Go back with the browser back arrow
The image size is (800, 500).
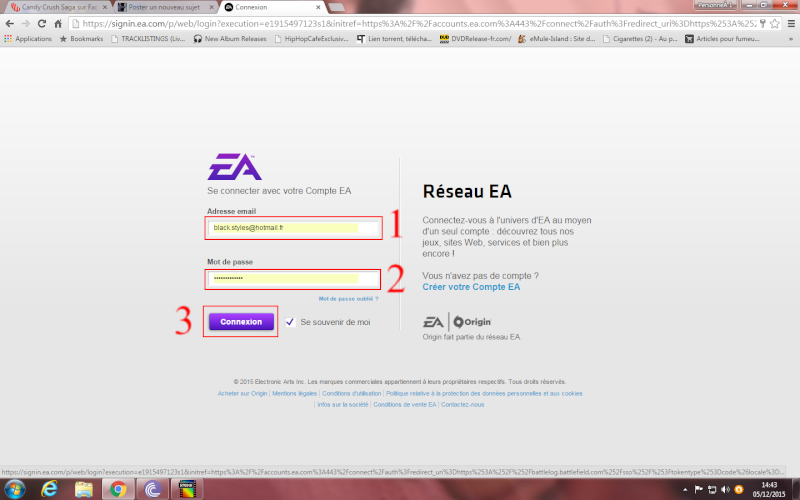10,23
